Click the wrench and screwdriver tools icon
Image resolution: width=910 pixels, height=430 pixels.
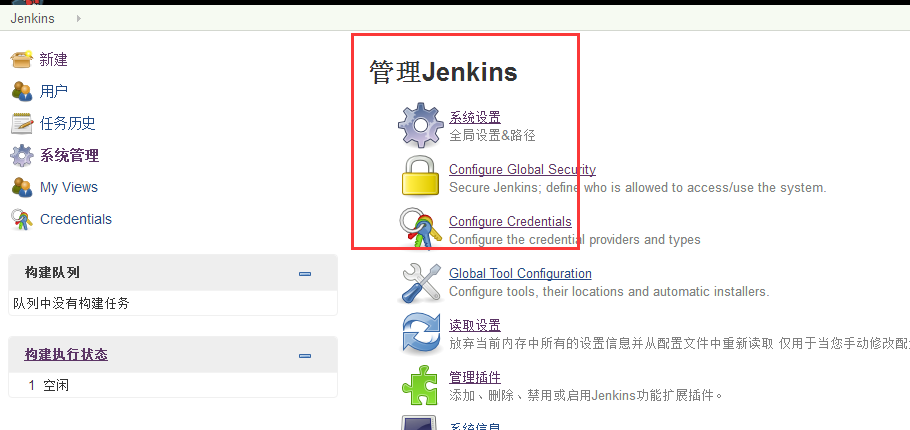[422, 283]
